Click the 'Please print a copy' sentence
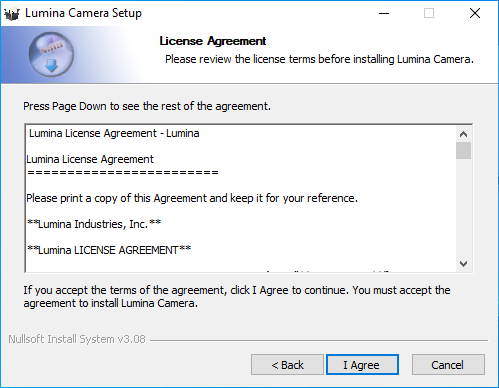Image resolution: width=499 pixels, height=388 pixels. coord(192,198)
